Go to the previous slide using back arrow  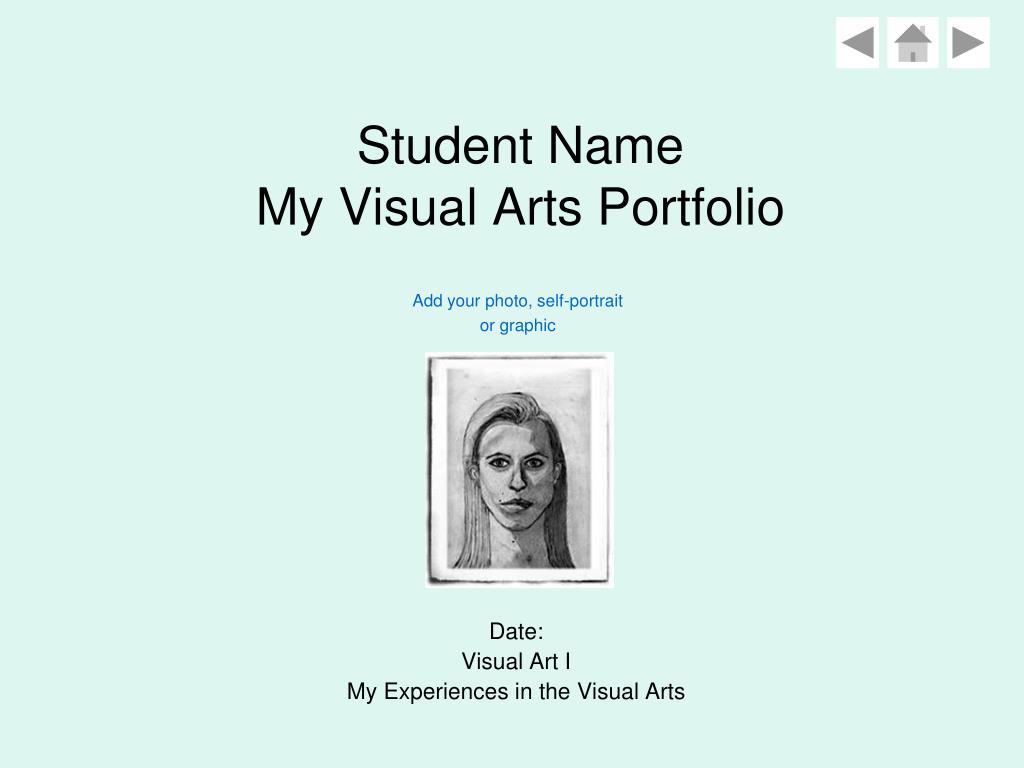click(857, 42)
